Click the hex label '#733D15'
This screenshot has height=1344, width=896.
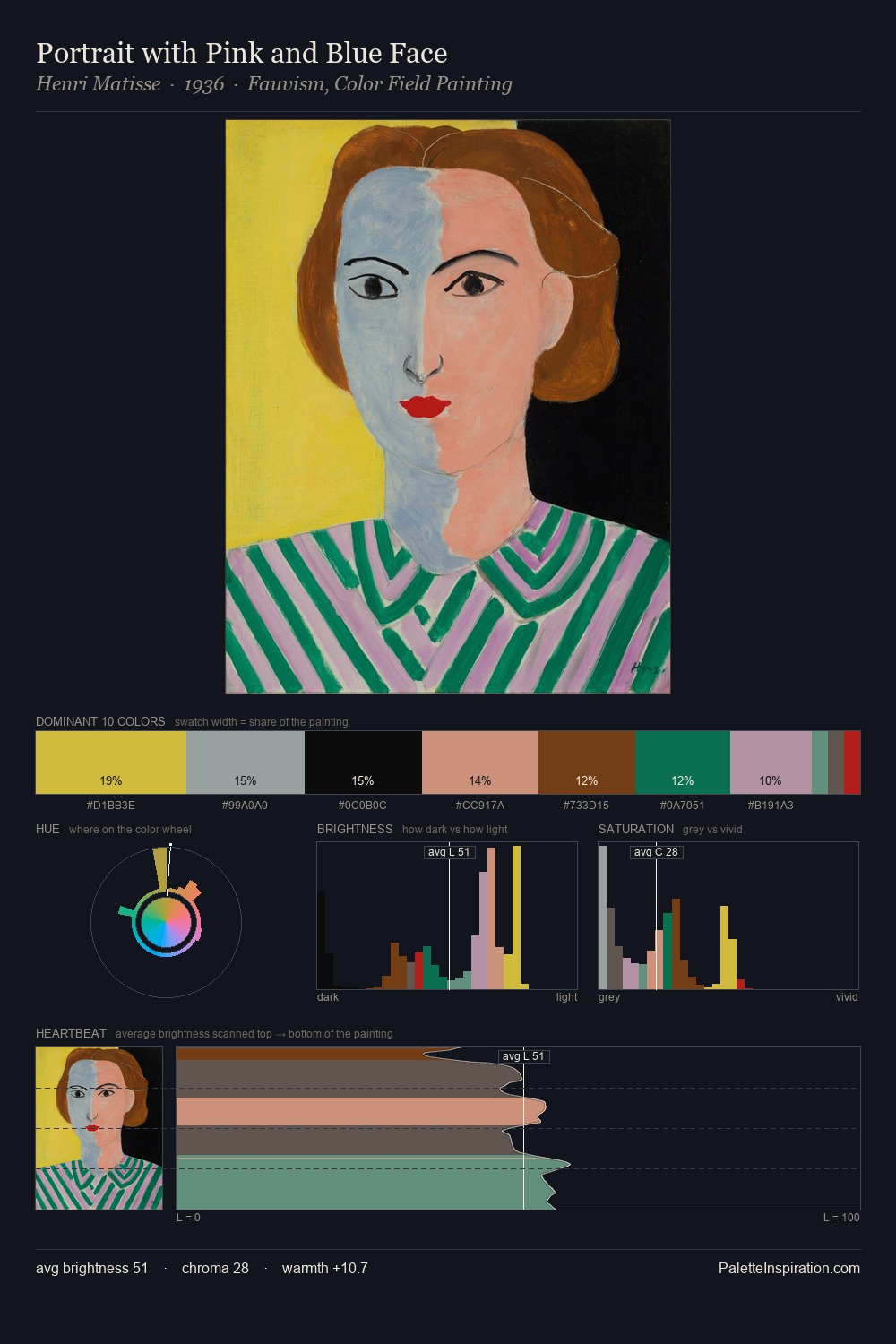tap(587, 806)
